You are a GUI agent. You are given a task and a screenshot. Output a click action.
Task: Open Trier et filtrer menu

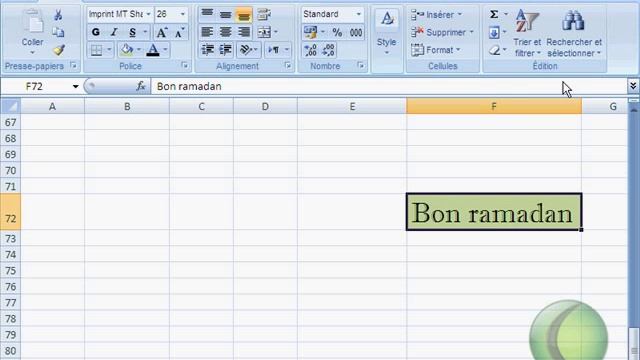pyautogui.click(x=527, y=33)
